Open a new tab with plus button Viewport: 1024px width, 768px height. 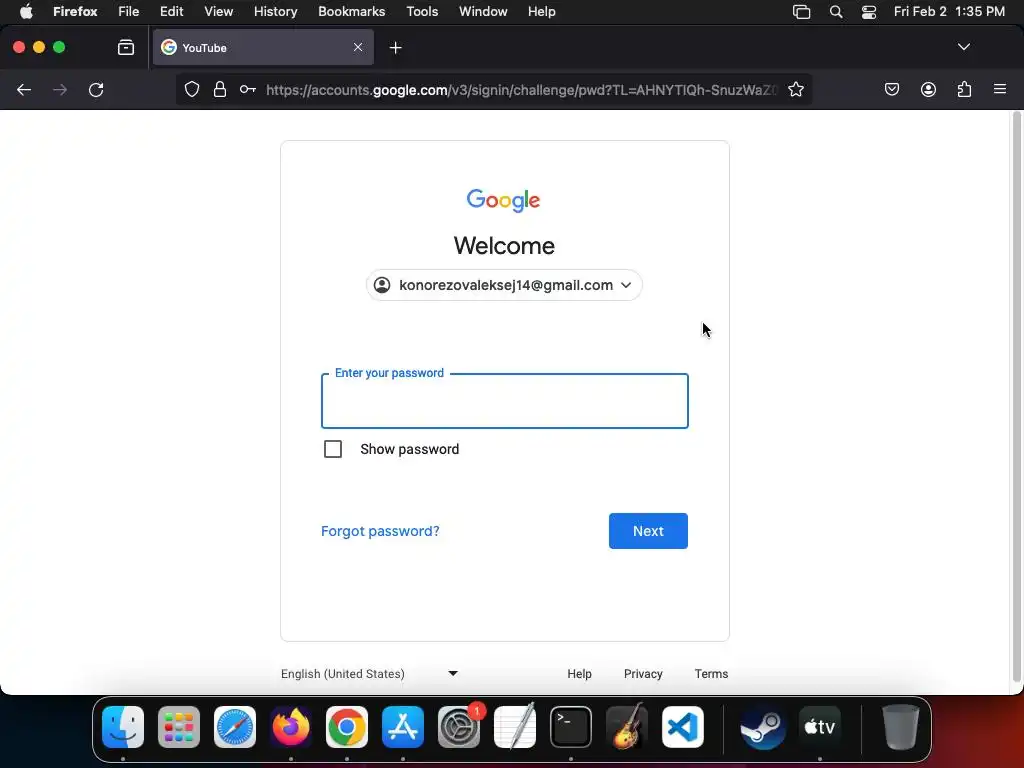[x=395, y=48]
